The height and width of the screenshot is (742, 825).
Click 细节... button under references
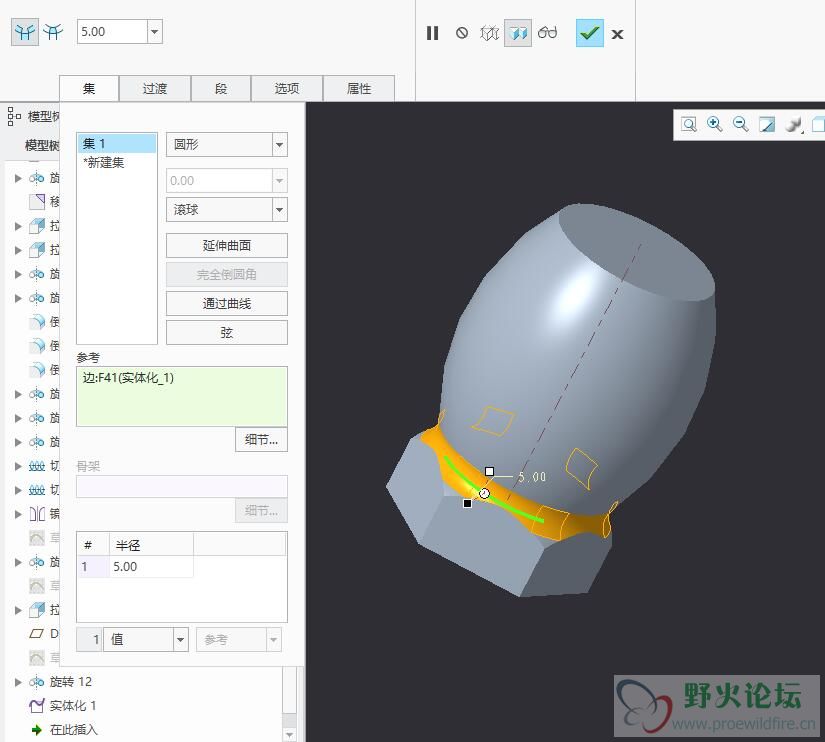[261, 439]
